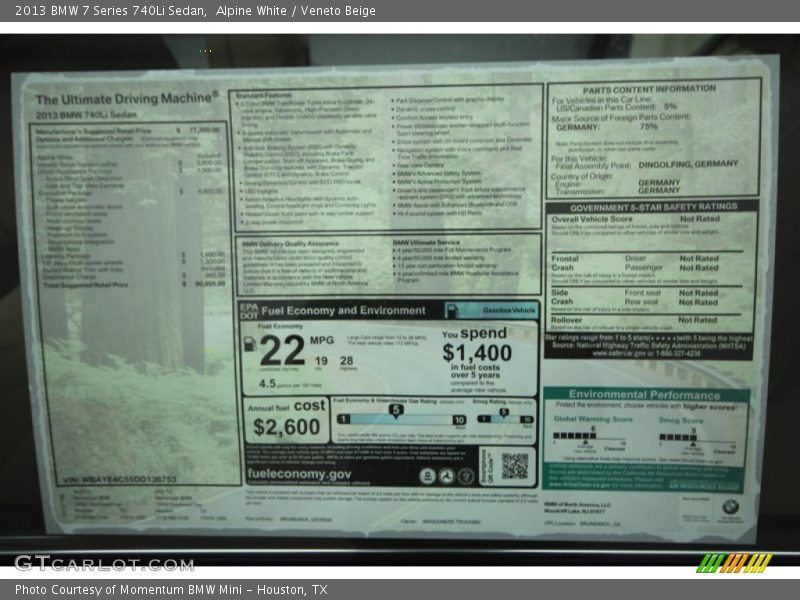
Task: Click the large '22' combined MPG figure
Action: coord(282,351)
